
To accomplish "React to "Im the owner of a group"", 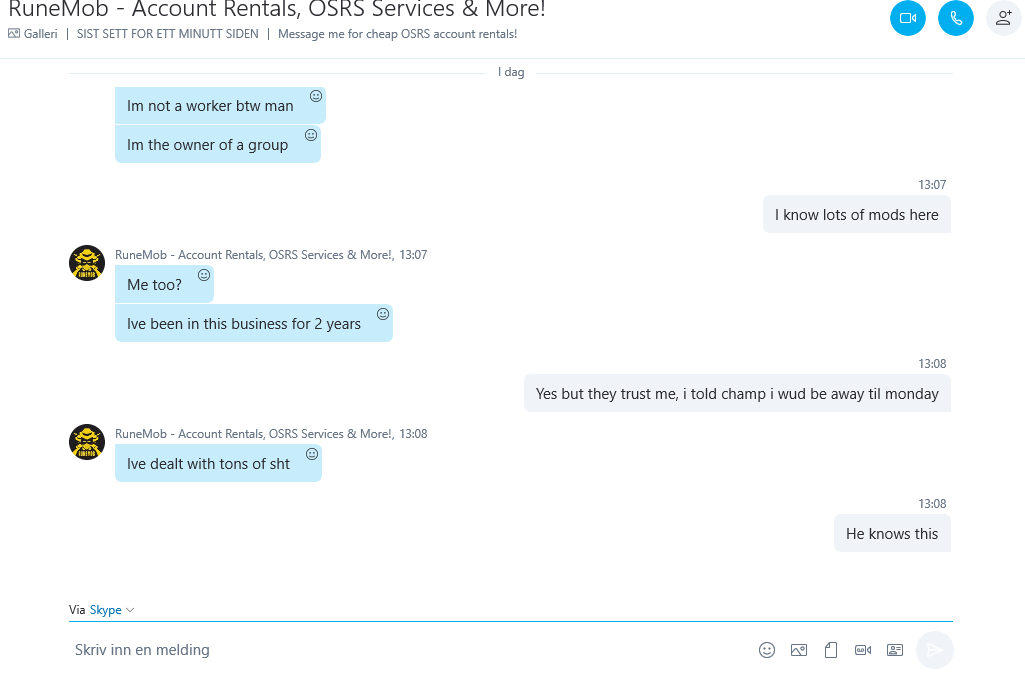I will (311, 135).
